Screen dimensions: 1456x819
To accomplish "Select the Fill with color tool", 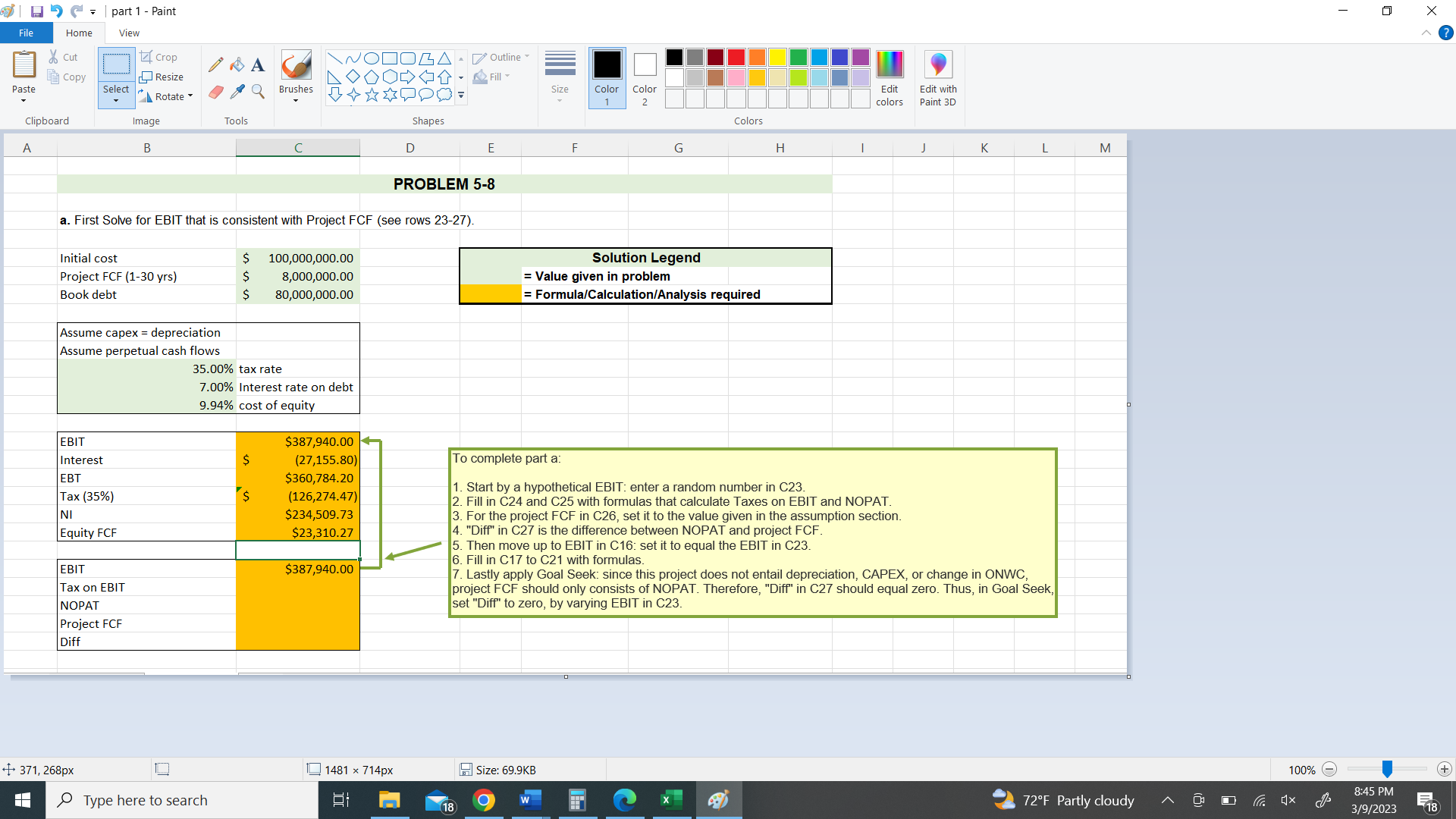I will pos(237,64).
